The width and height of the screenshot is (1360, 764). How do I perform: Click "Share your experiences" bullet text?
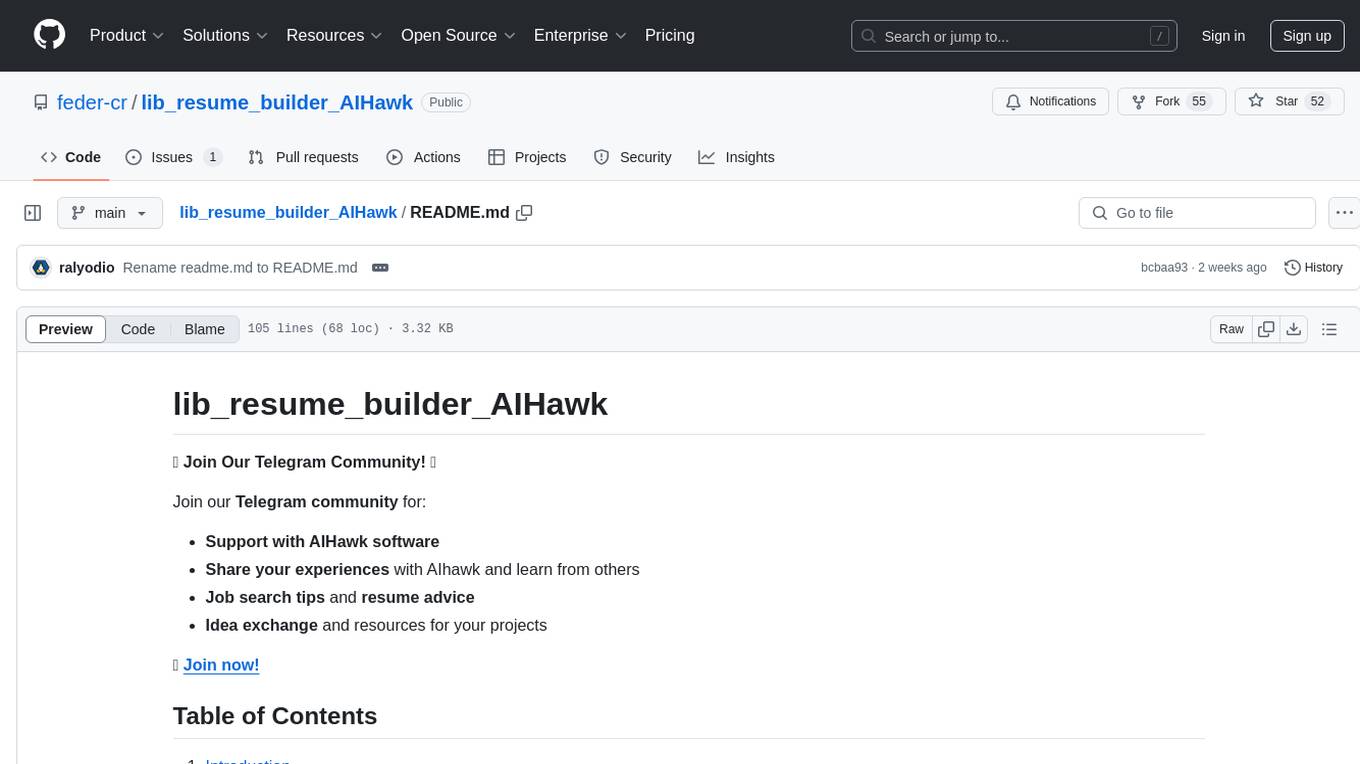[297, 569]
